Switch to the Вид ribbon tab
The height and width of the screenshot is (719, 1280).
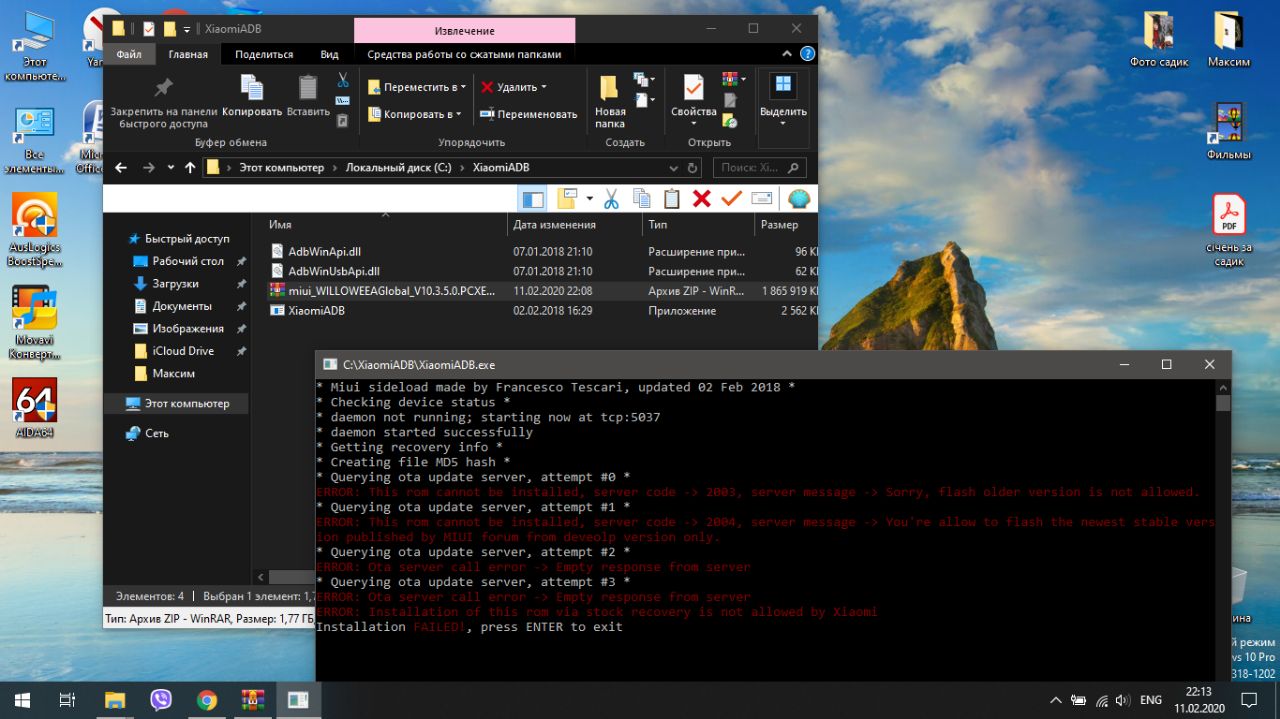point(329,54)
